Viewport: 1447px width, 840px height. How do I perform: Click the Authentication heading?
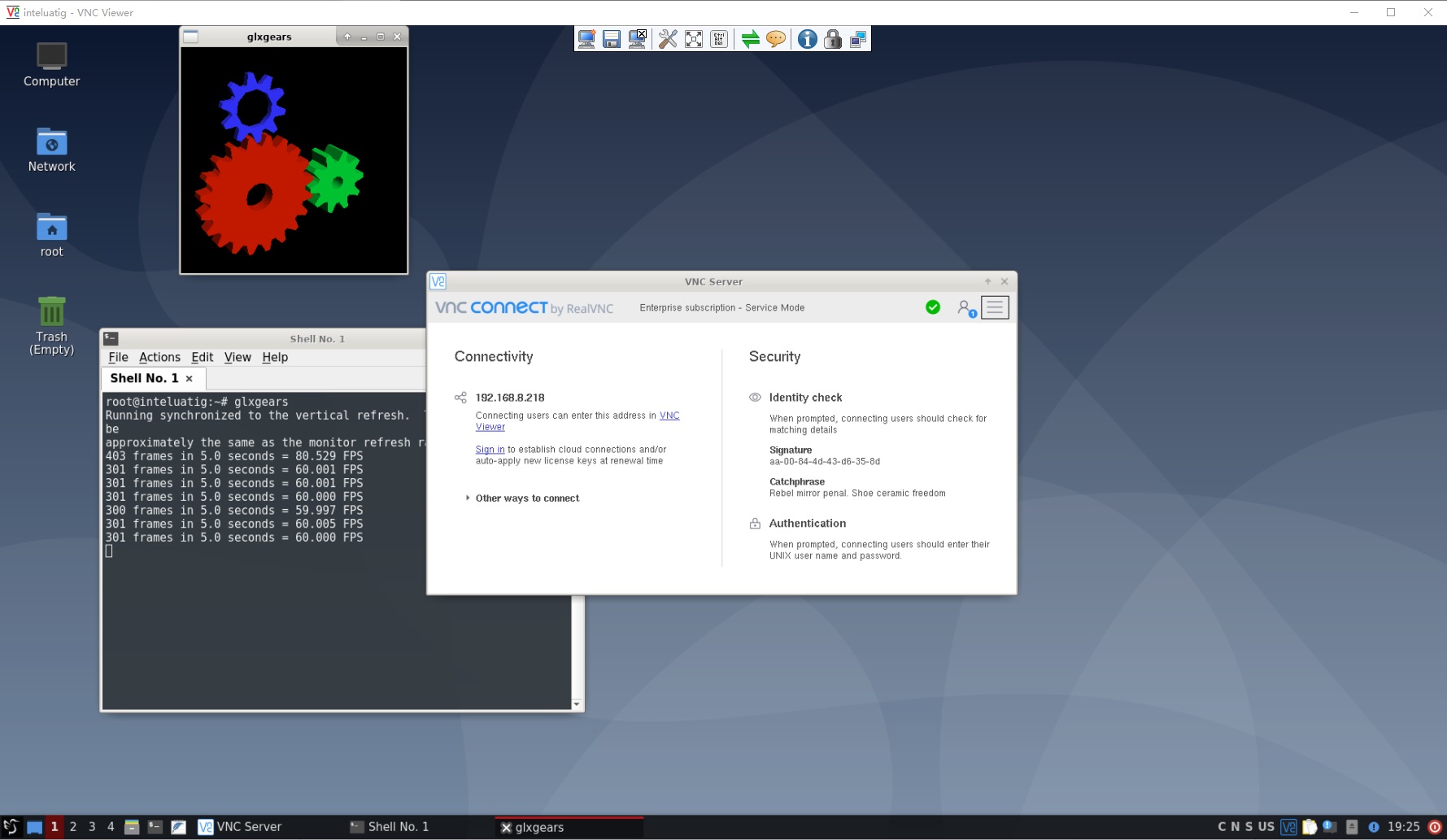tap(808, 524)
